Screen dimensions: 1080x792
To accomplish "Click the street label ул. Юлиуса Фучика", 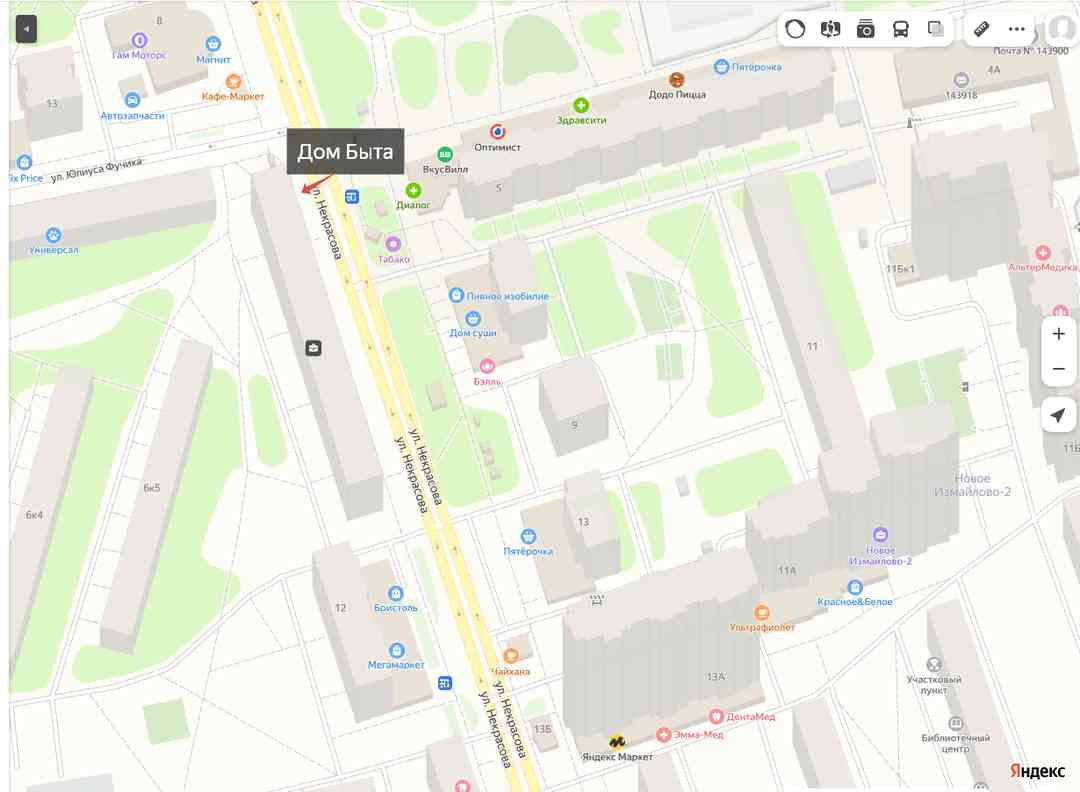I will (96, 169).
